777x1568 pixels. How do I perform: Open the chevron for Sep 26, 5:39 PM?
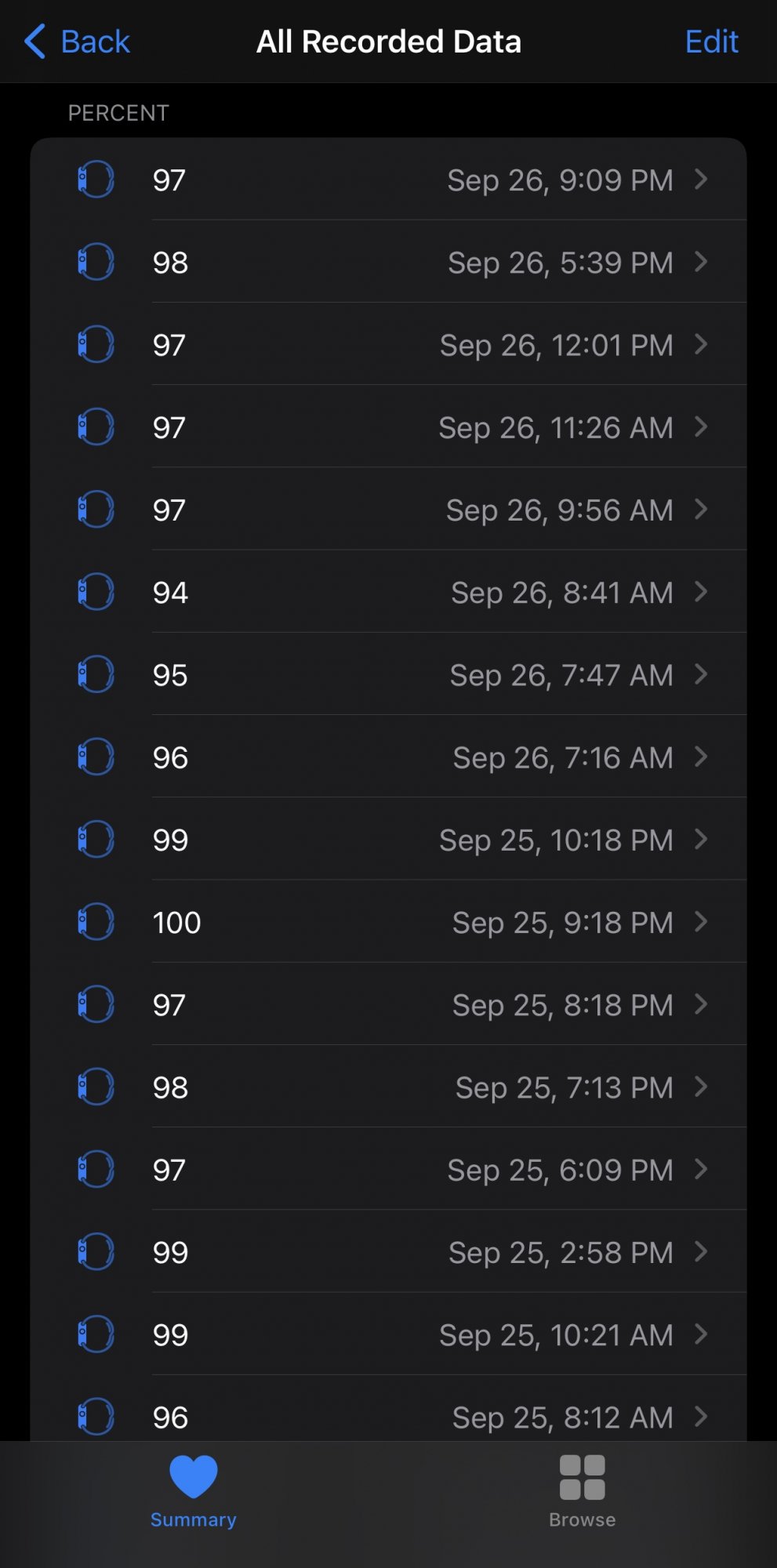point(702,262)
